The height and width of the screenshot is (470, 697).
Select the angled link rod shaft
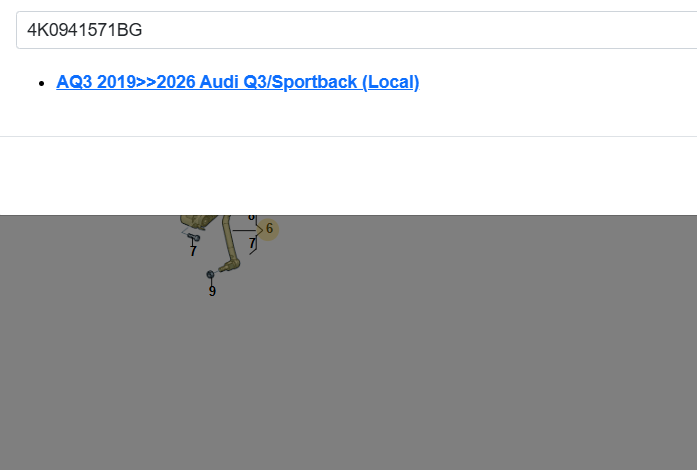click(229, 238)
